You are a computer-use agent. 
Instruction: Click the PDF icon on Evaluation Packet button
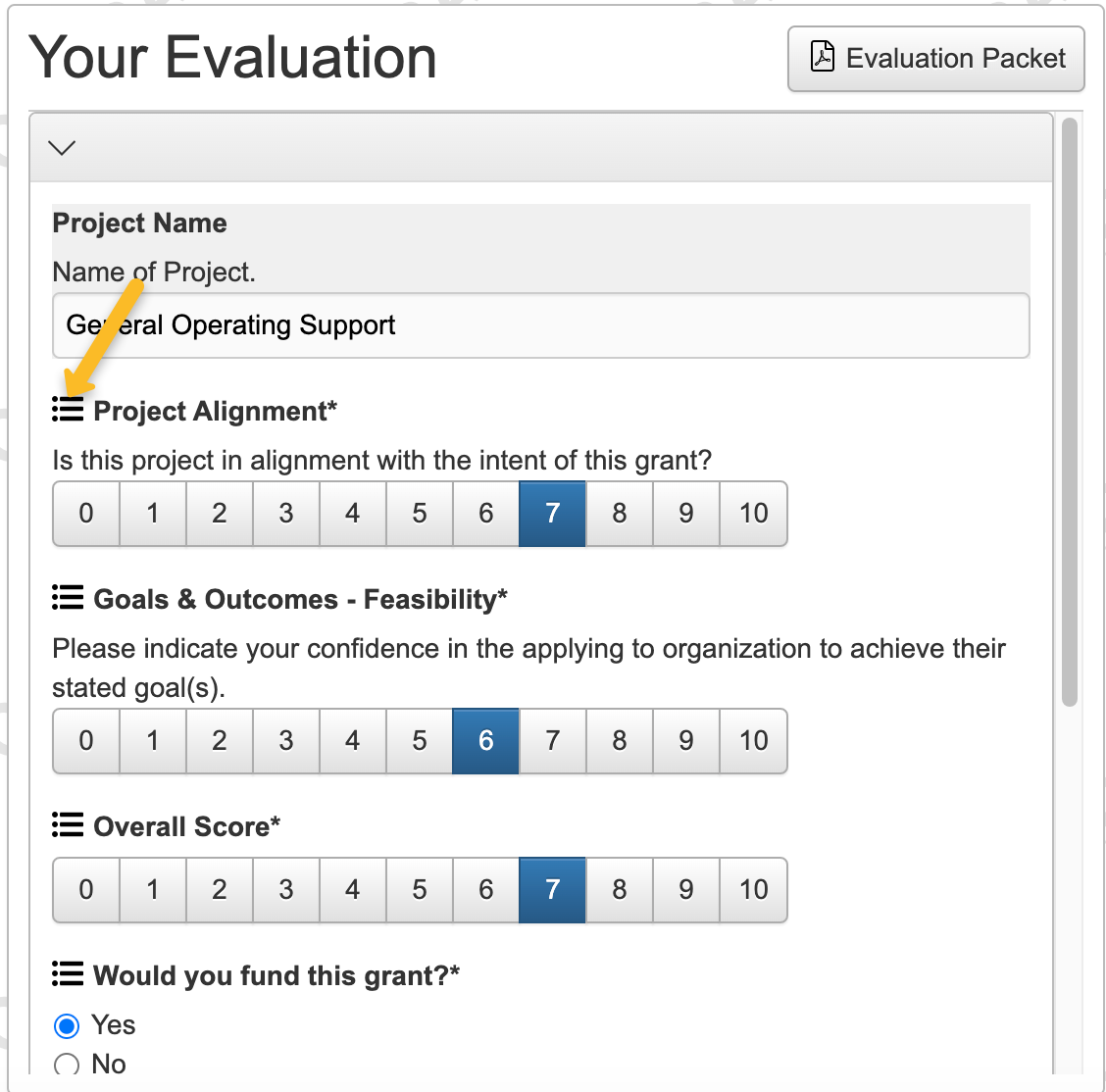(822, 58)
